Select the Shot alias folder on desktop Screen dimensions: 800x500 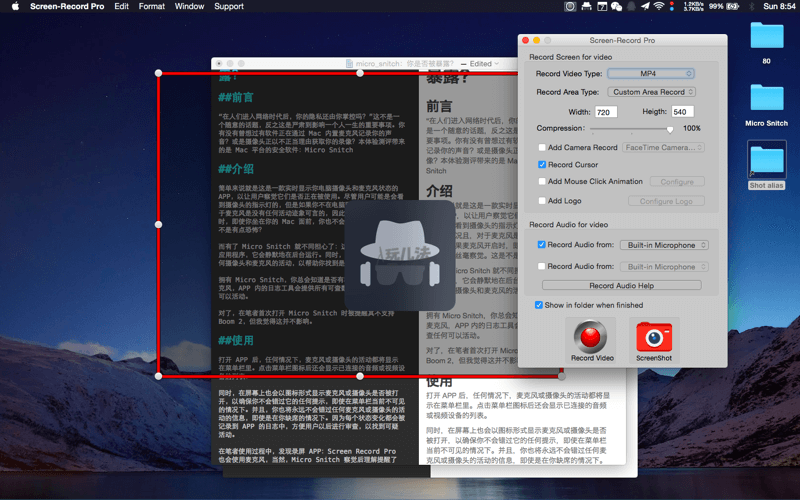click(766, 160)
